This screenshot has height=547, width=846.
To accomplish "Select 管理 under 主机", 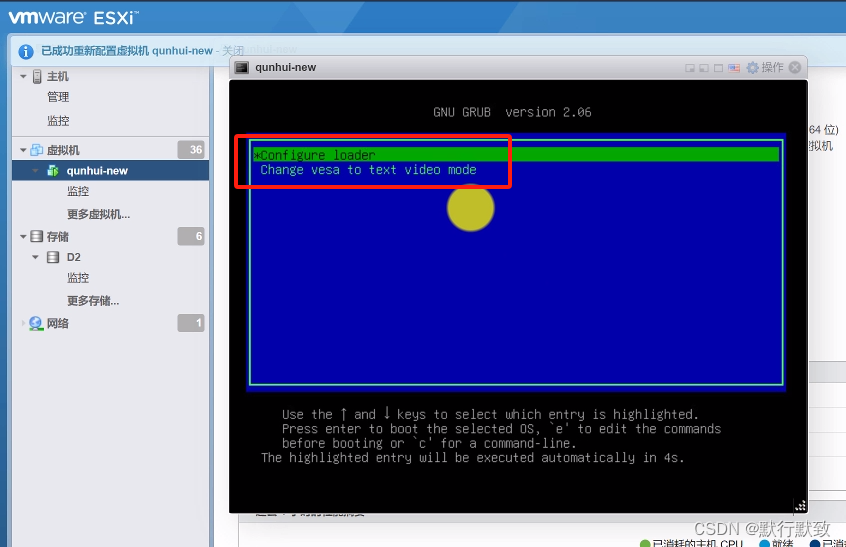I will click(58, 97).
